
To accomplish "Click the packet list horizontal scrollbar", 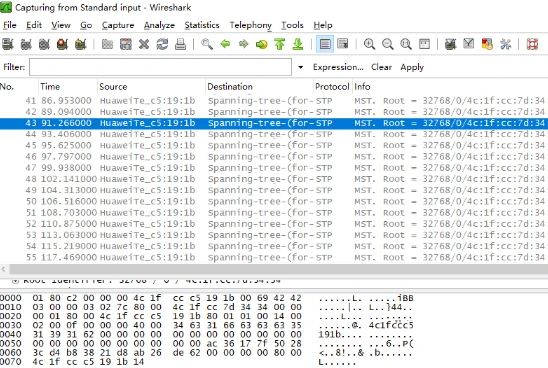I will click(278, 269).
